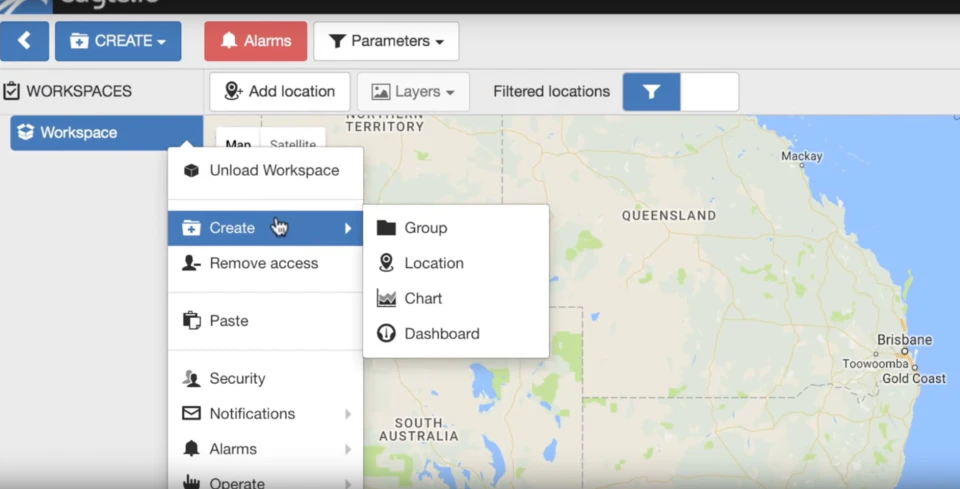Viewport: 960px width, 489px height.
Task: Click the Chart graph icon
Action: click(x=386, y=299)
